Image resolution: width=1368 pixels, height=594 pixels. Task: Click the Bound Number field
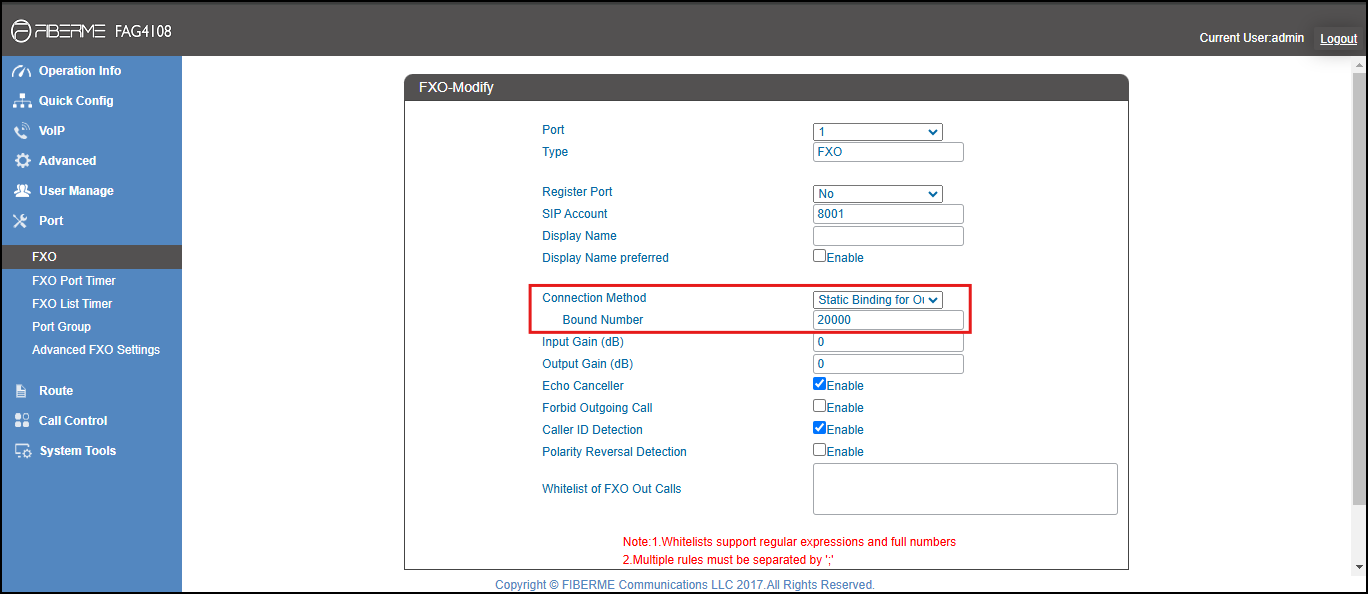click(888, 320)
